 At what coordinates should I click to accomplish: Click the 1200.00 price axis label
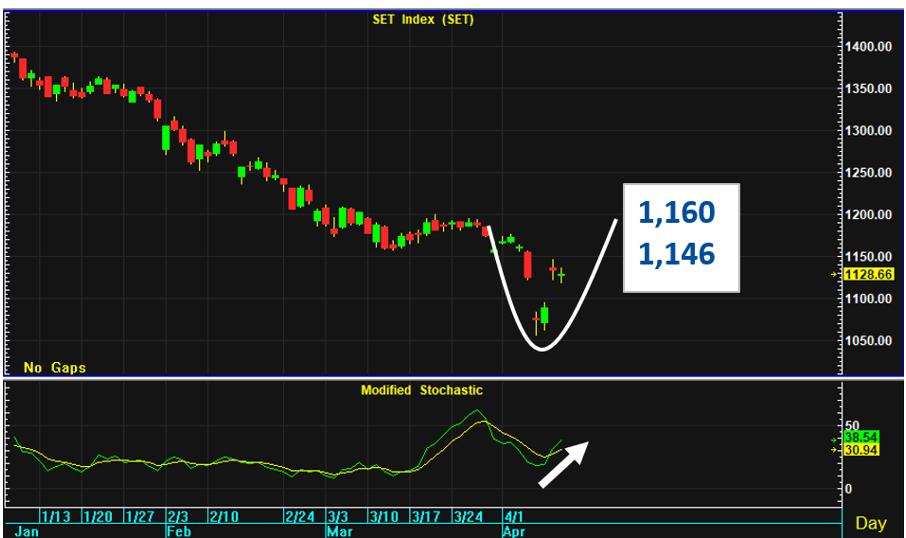click(868, 215)
